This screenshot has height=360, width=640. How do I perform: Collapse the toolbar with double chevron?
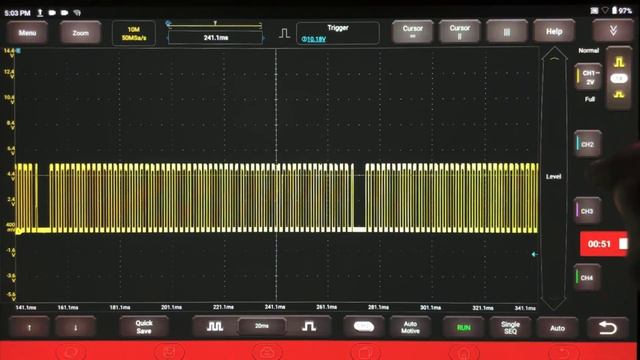613,31
